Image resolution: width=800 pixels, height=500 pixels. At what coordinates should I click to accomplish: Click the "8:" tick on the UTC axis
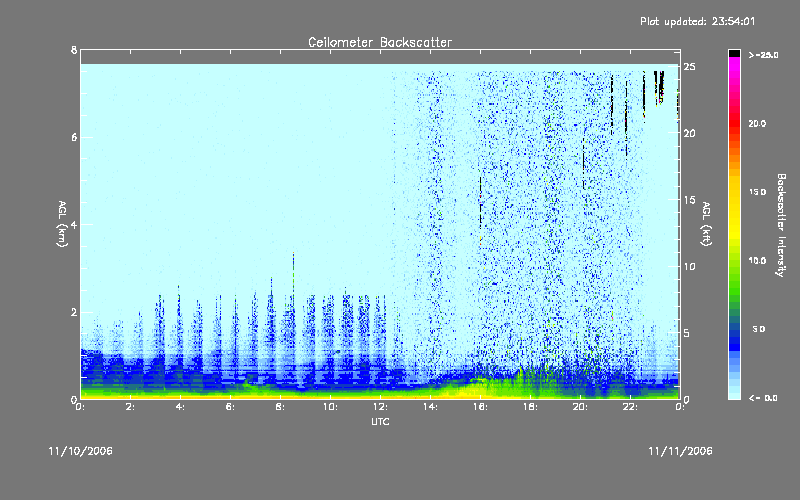[280, 407]
